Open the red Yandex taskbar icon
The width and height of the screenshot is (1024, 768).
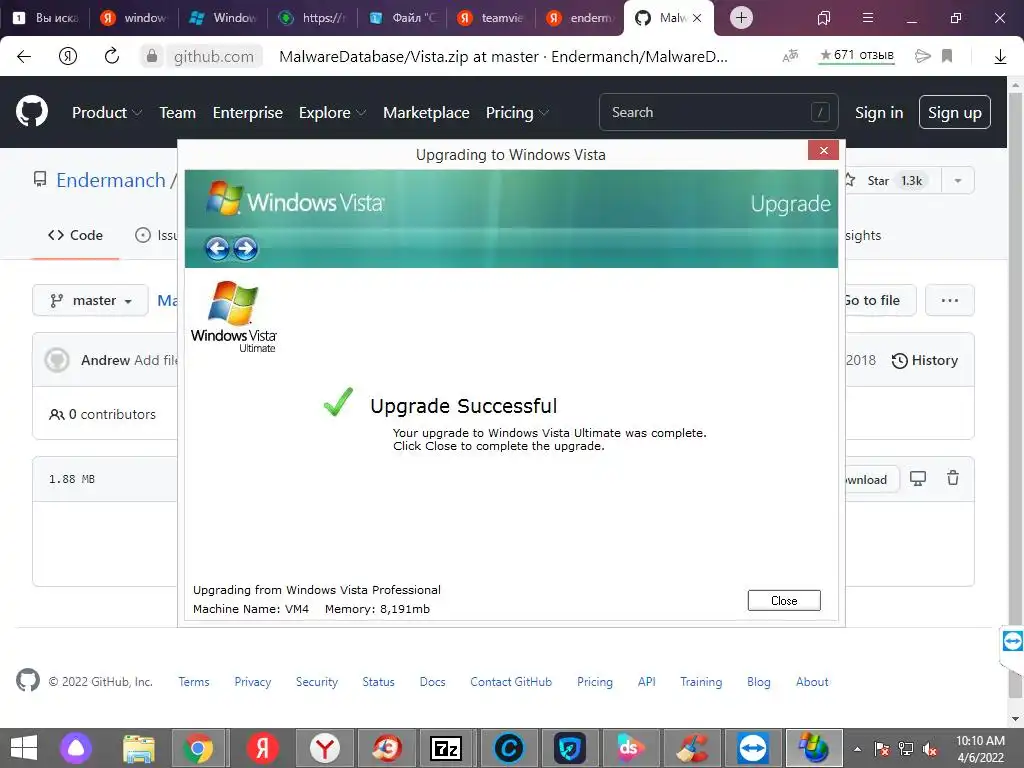(263, 748)
